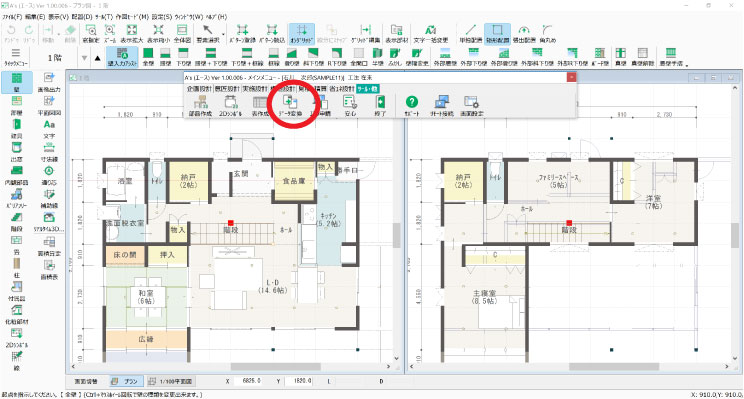The image size is (744, 399).
Task: Open the 設定(S) menu
Action: (162, 17)
